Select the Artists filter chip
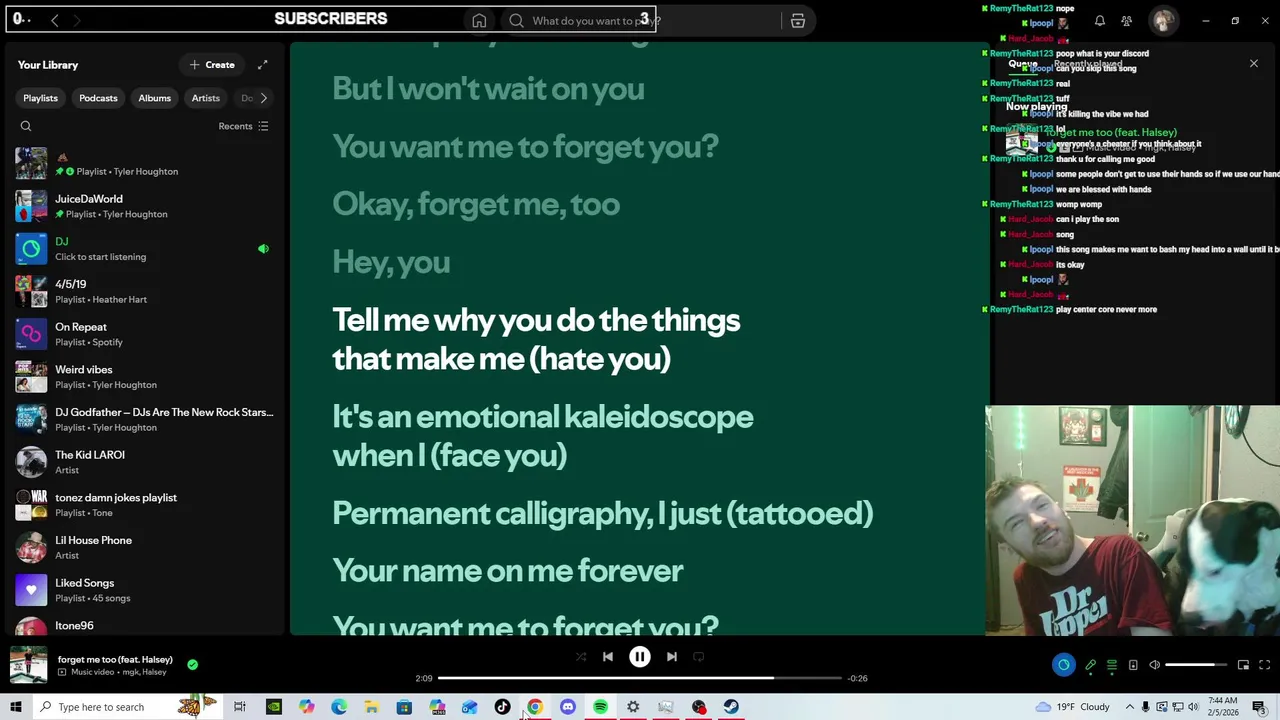 pyautogui.click(x=205, y=98)
